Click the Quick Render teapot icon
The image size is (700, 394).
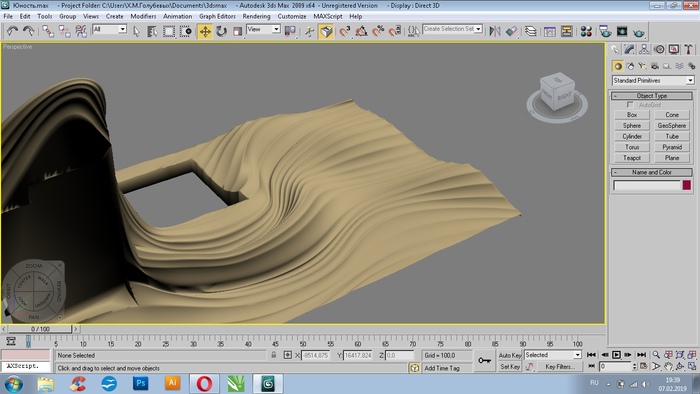click(x=639, y=32)
